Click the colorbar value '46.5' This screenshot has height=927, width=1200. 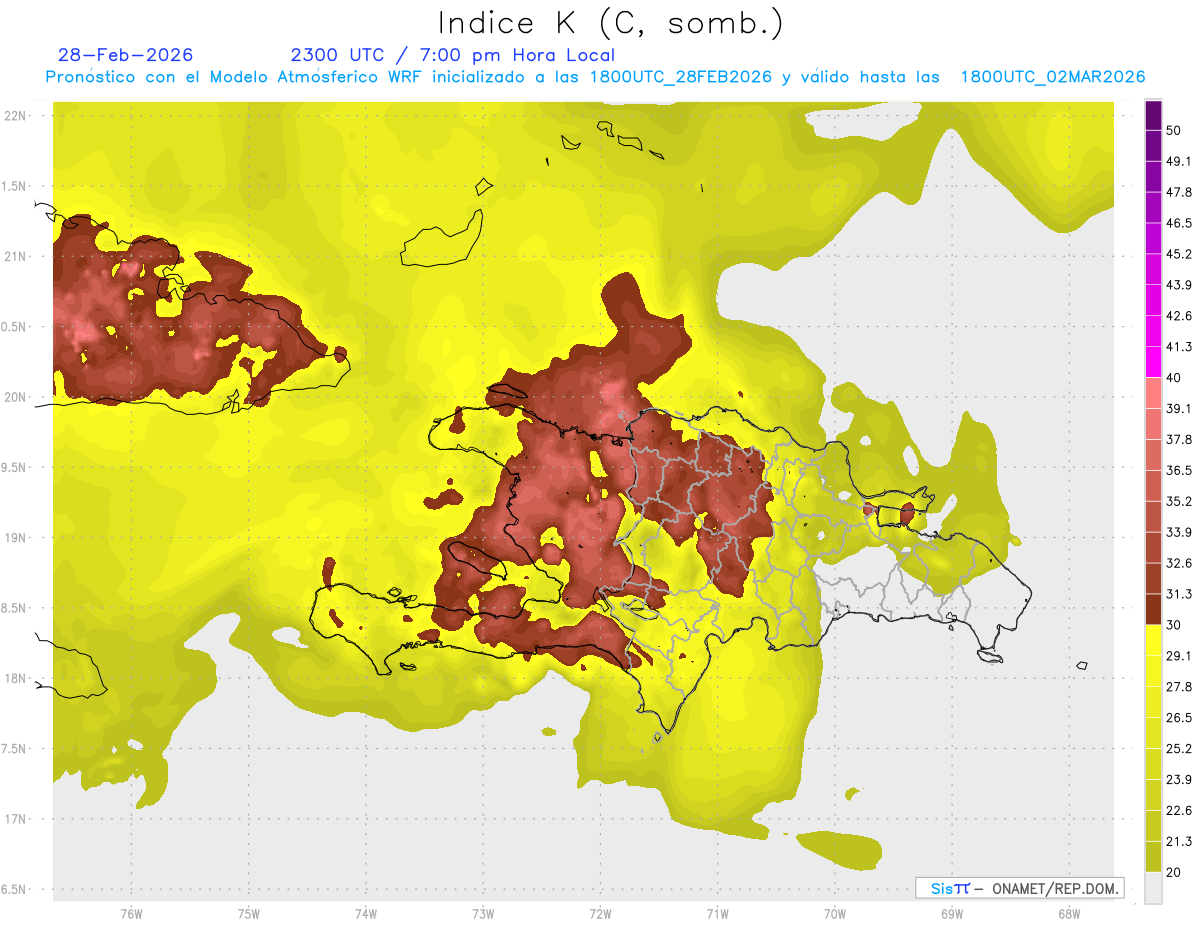[1179, 223]
